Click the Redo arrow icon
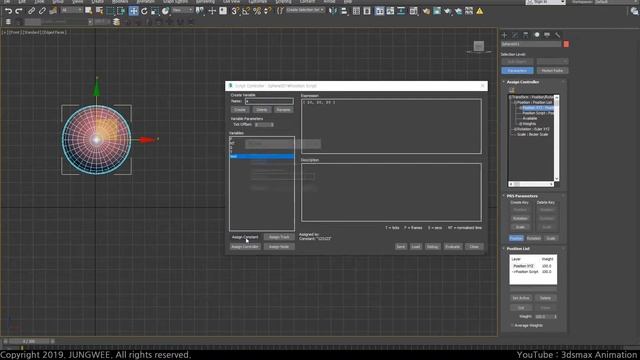This screenshot has width=640, height=360. point(19,11)
